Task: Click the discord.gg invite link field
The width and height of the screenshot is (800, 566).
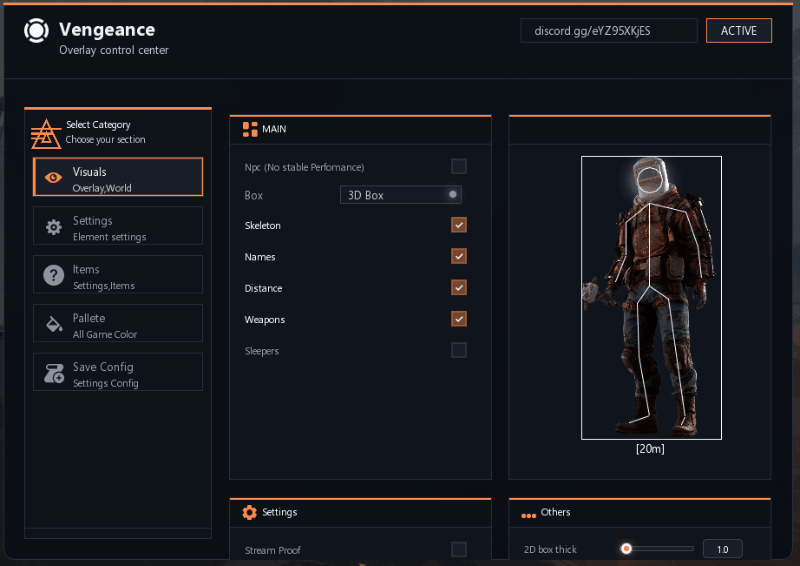Action: tap(608, 31)
